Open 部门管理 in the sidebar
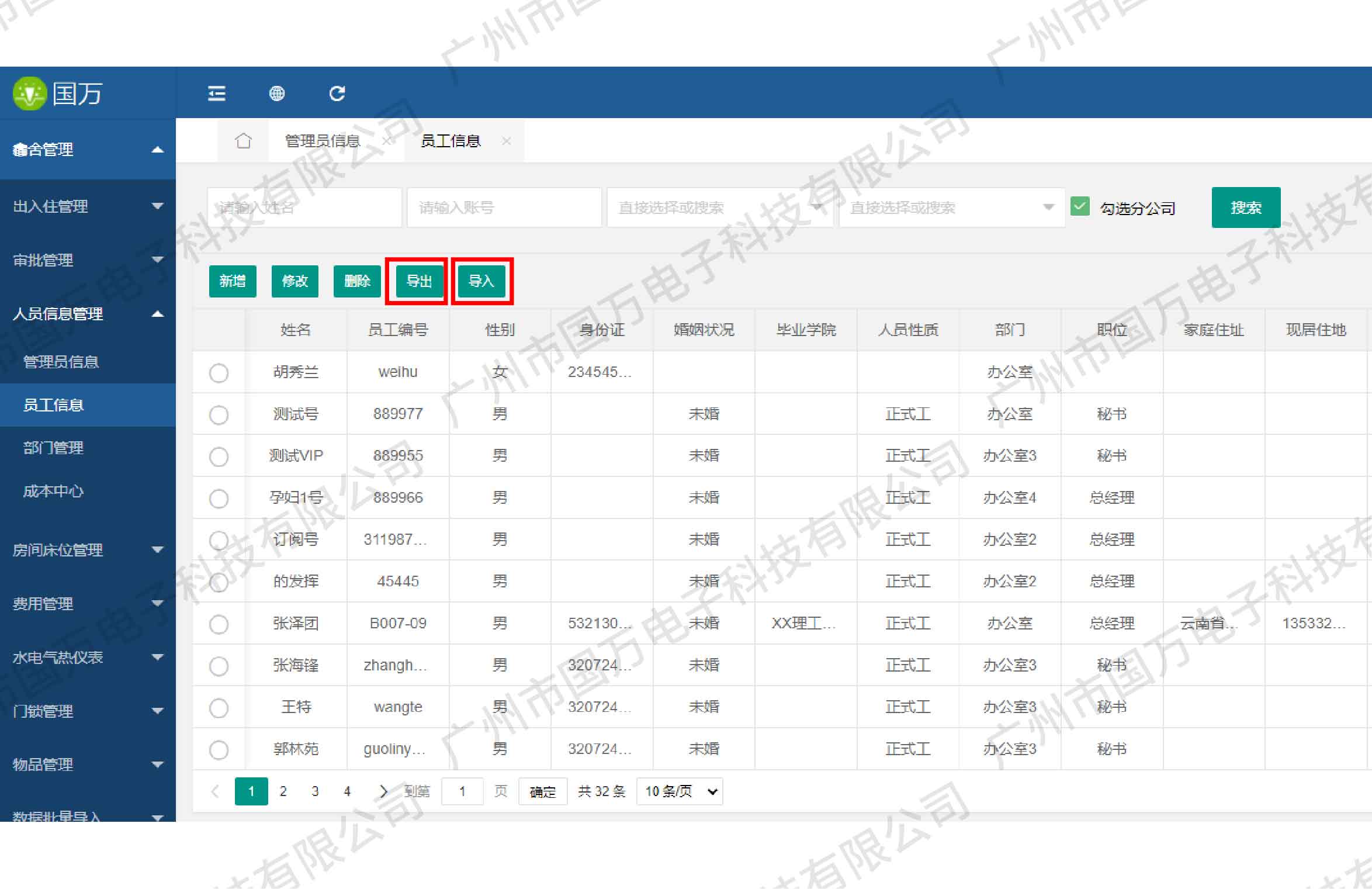The width and height of the screenshot is (1372, 889). coord(53,448)
